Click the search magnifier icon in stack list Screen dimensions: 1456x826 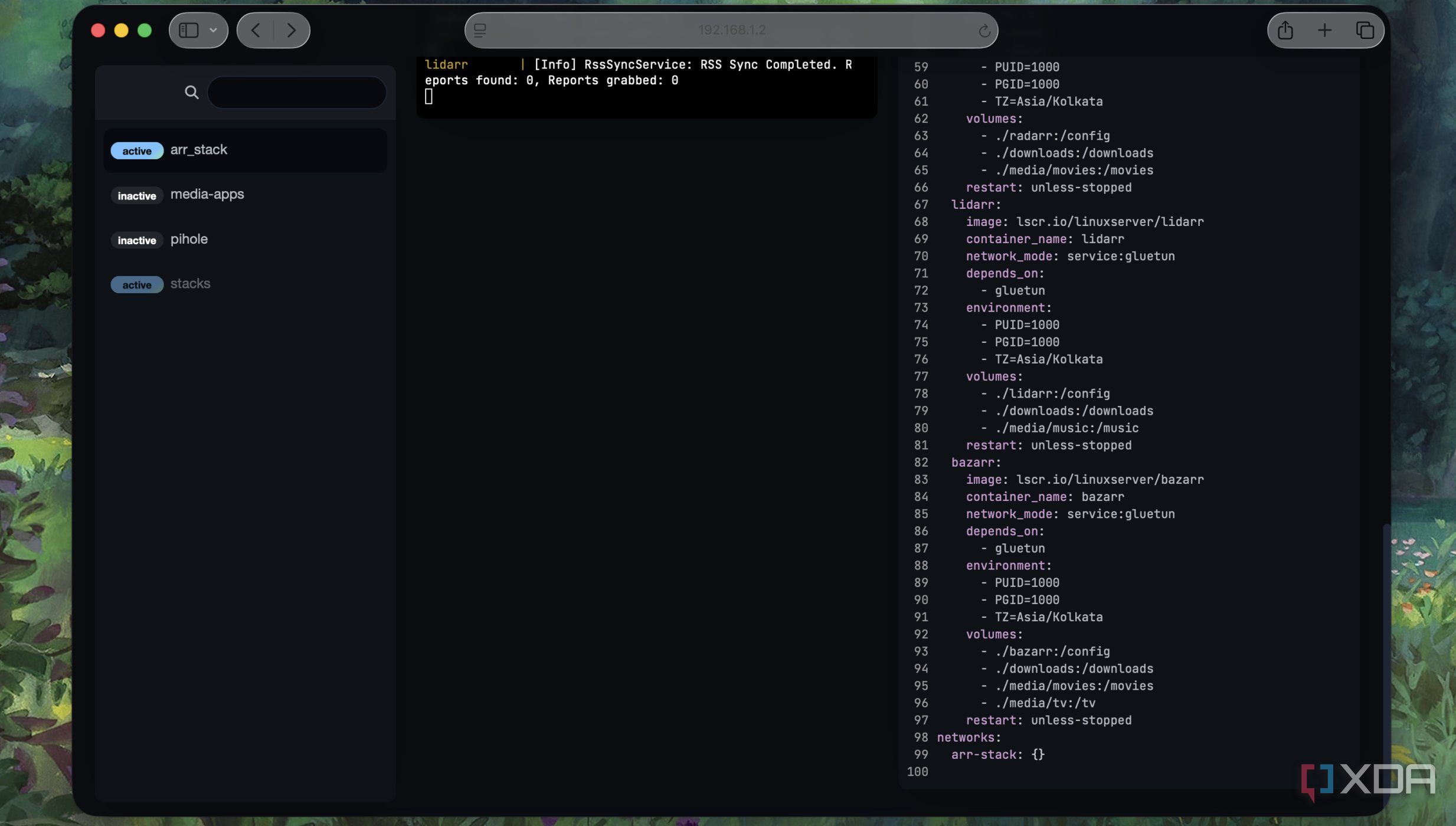point(191,92)
